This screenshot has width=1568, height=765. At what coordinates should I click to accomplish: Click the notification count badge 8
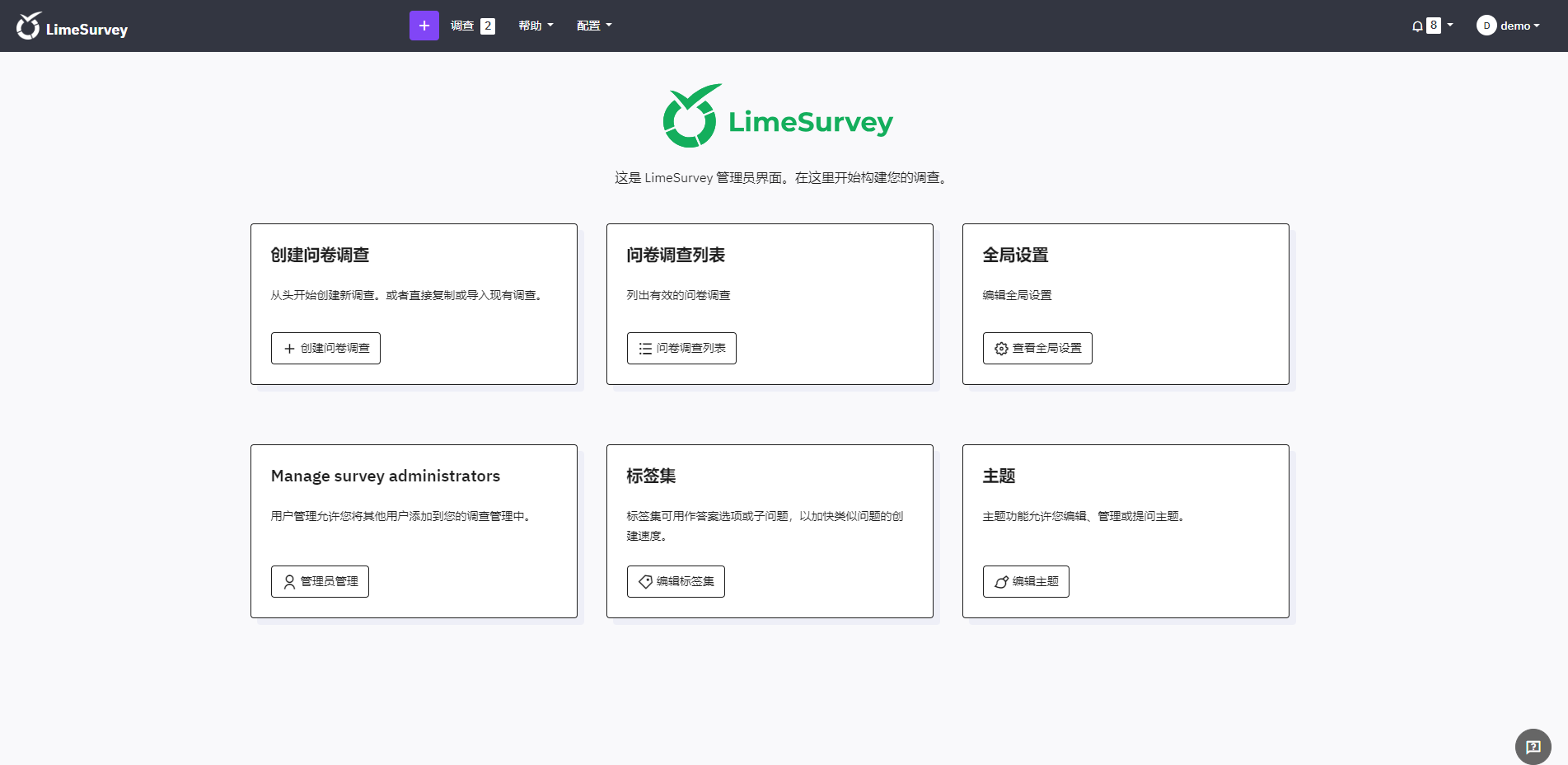click(1434, 26)
